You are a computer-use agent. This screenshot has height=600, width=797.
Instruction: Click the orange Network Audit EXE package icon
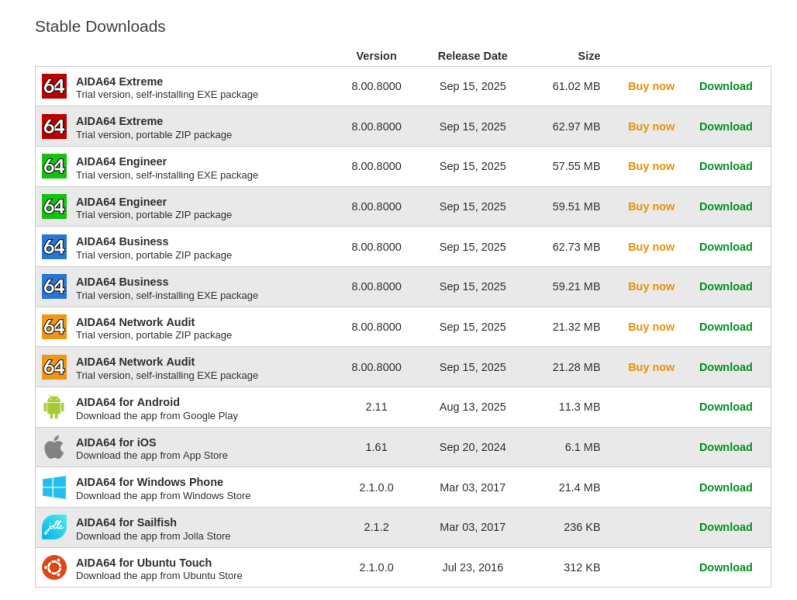pos(54,367)
